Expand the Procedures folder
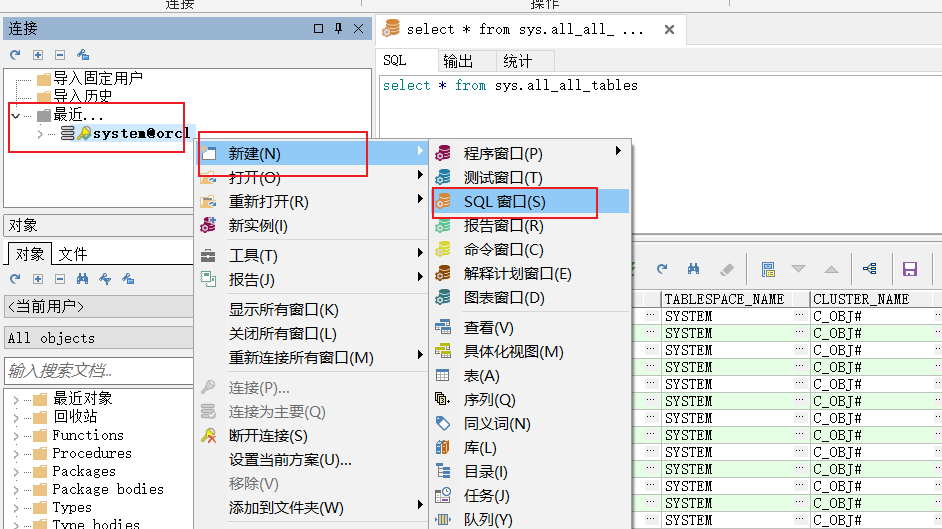The image size is (942, 529). (x=16, y=453)
